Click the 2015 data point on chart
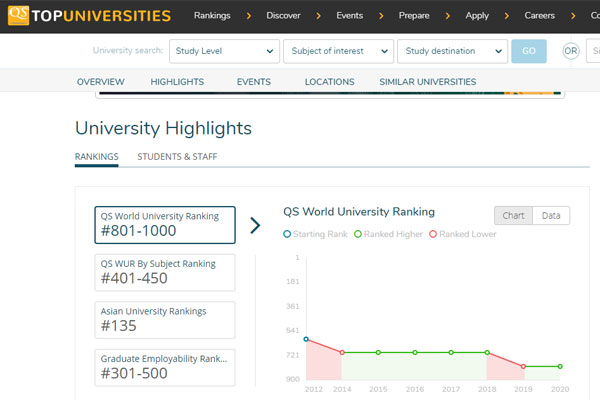The image size is (600, 400). 378,353
